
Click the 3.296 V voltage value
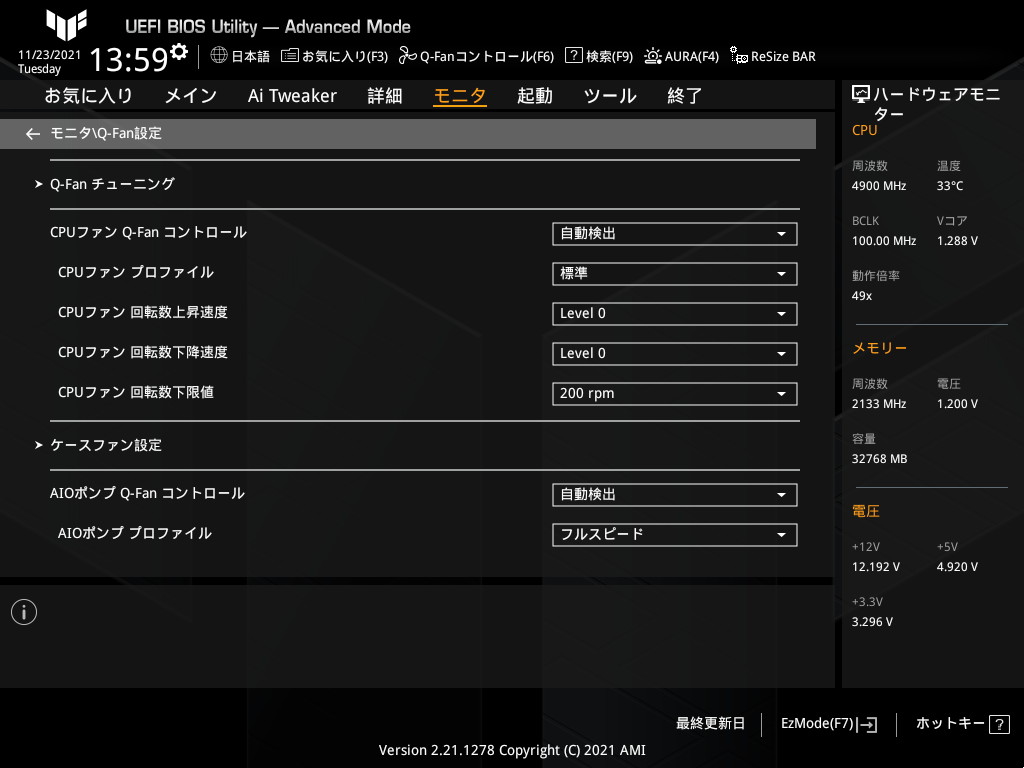point(872,622)
